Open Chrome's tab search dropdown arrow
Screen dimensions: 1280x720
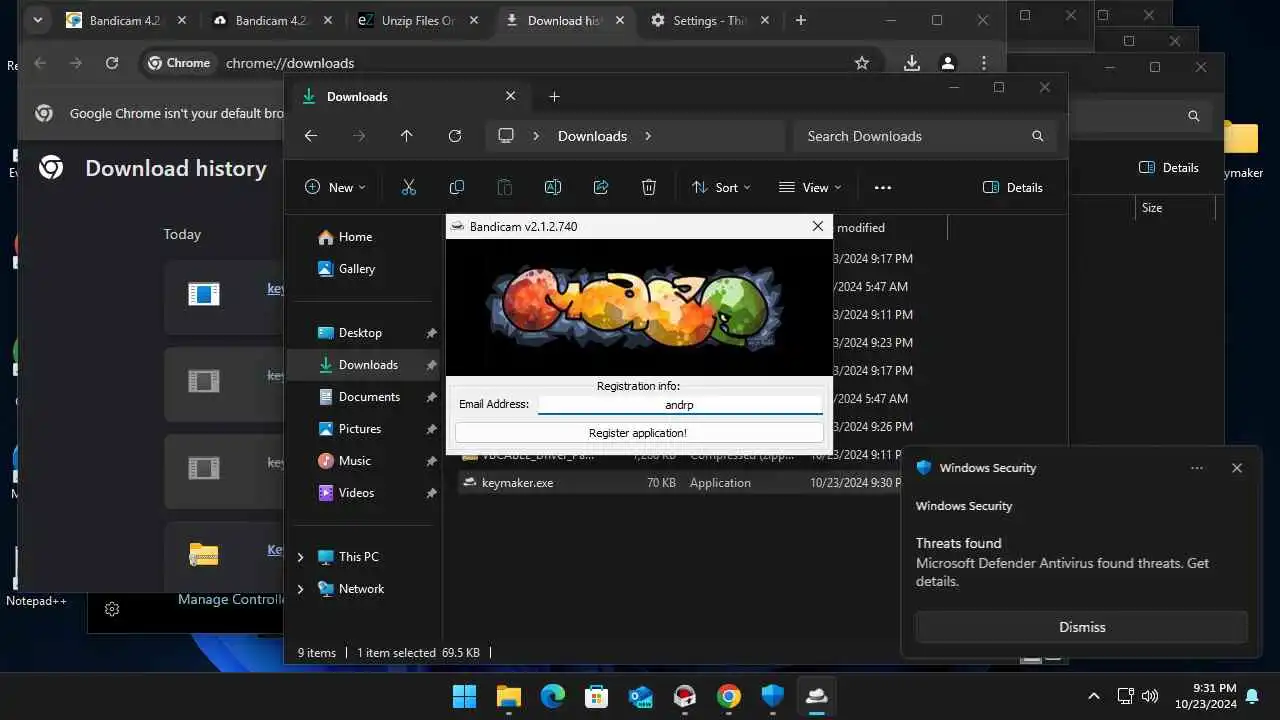(37, 20)
